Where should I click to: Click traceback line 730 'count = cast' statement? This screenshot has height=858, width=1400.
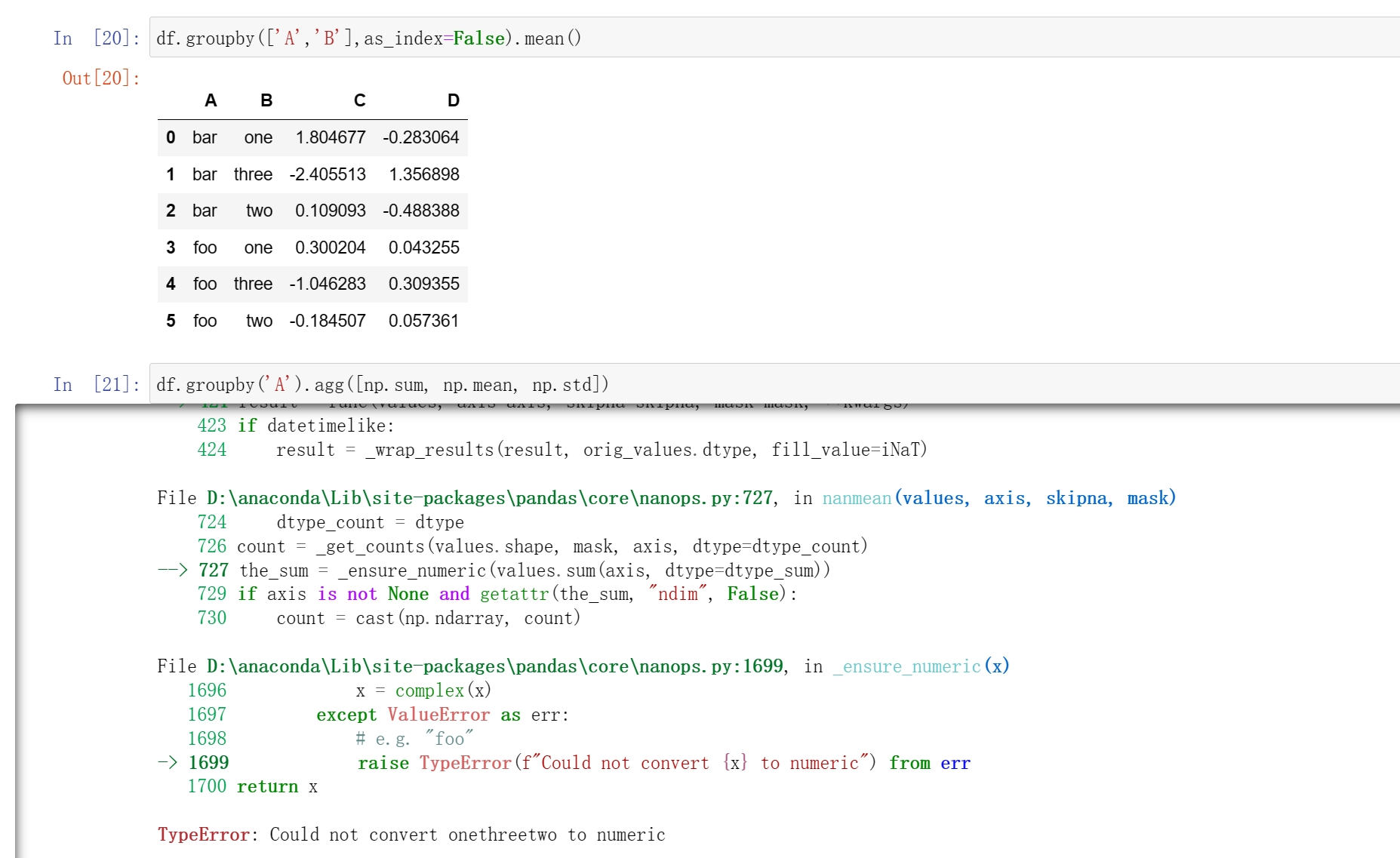click(429, 618)
